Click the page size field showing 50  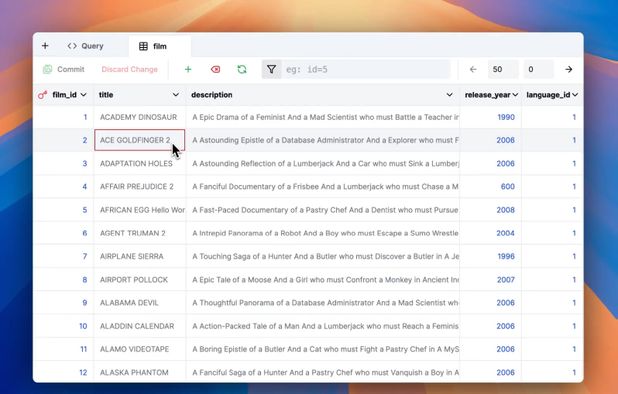click(503, 69)
